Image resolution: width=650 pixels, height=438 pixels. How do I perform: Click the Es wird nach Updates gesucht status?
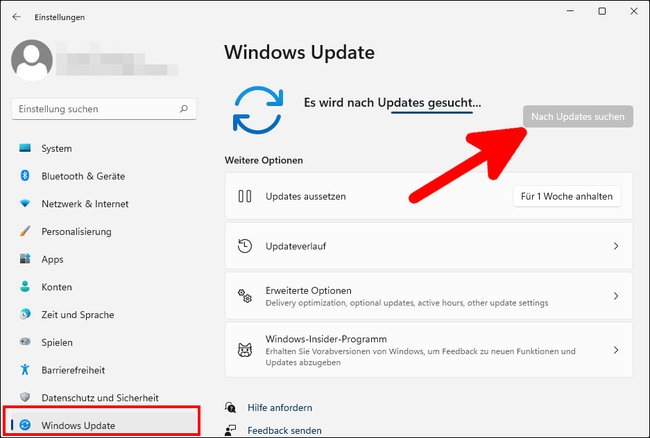tap(392, 102)
